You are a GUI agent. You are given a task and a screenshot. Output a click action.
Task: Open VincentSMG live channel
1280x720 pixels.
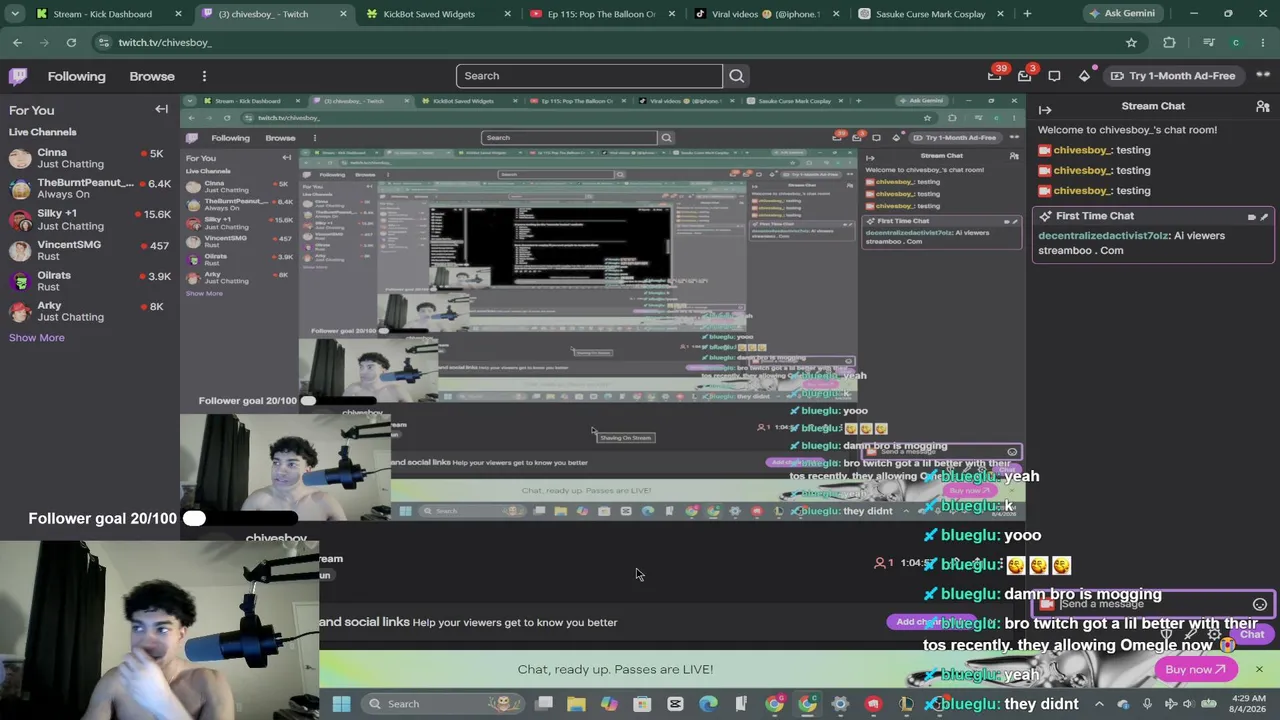(89, 250)
